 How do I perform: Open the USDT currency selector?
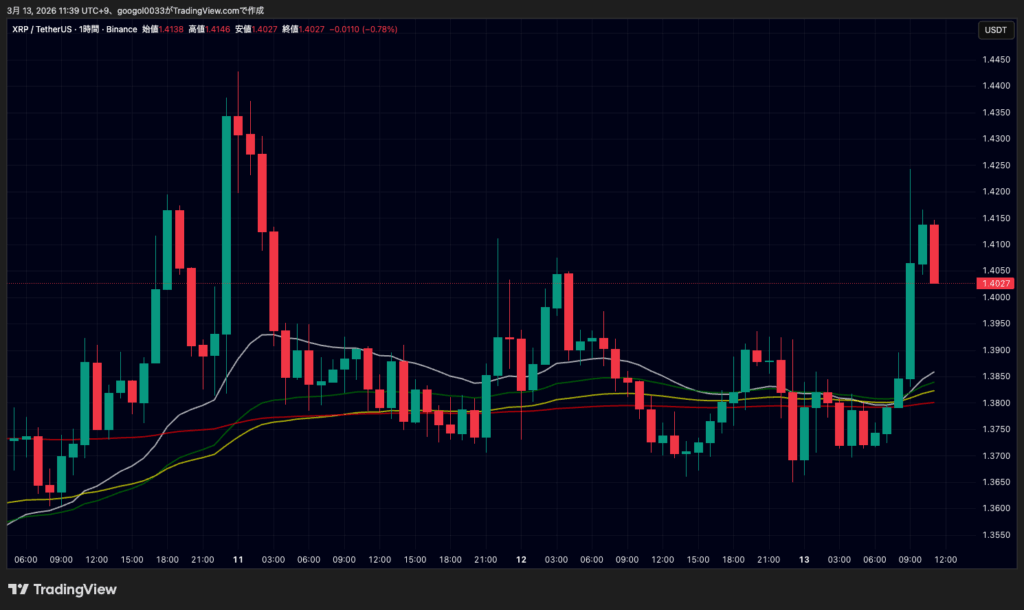point(995,30)
